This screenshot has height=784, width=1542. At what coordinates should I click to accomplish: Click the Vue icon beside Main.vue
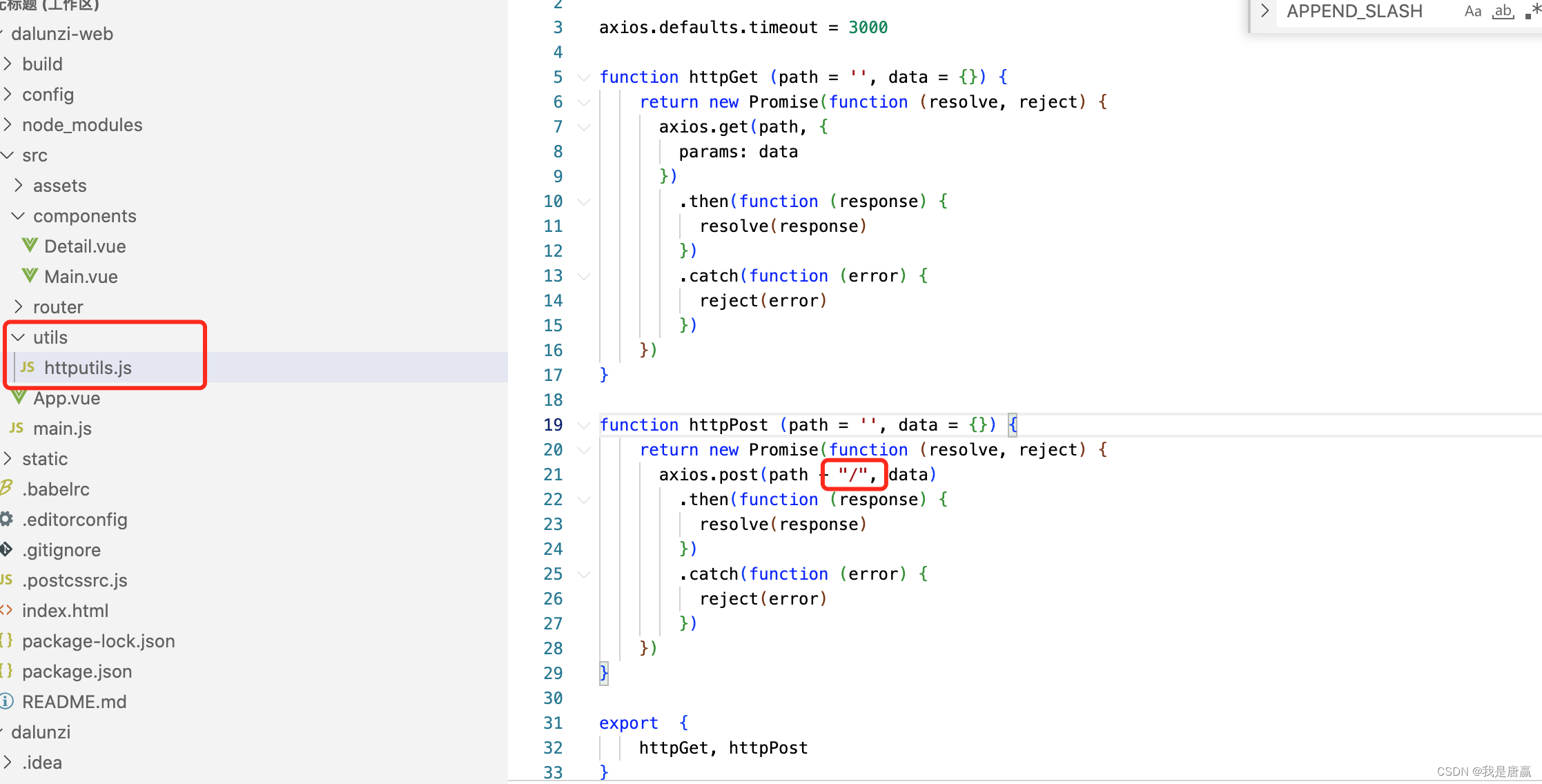click(30, 276)
